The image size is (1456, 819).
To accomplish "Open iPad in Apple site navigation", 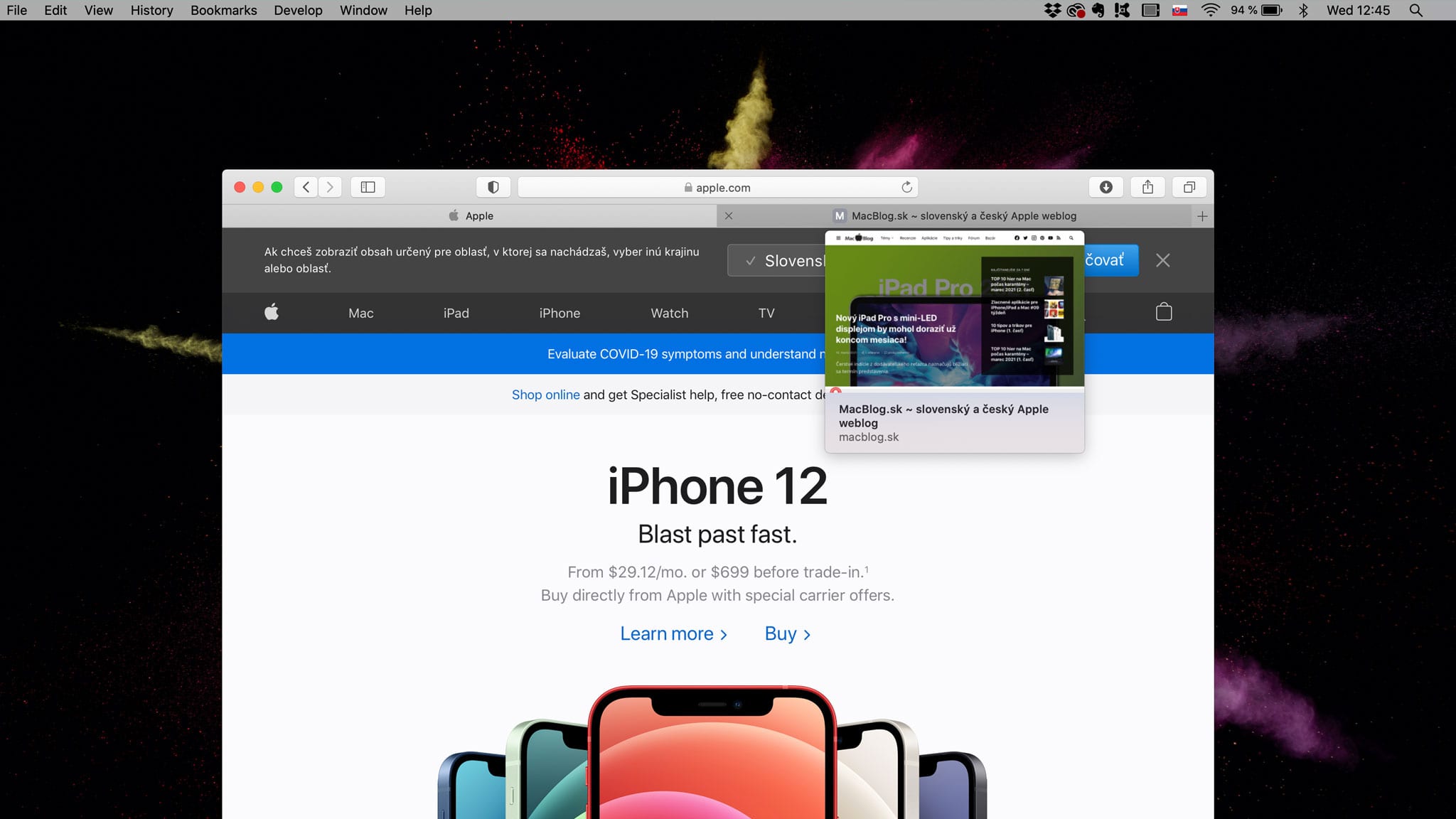I will point(456,313).
